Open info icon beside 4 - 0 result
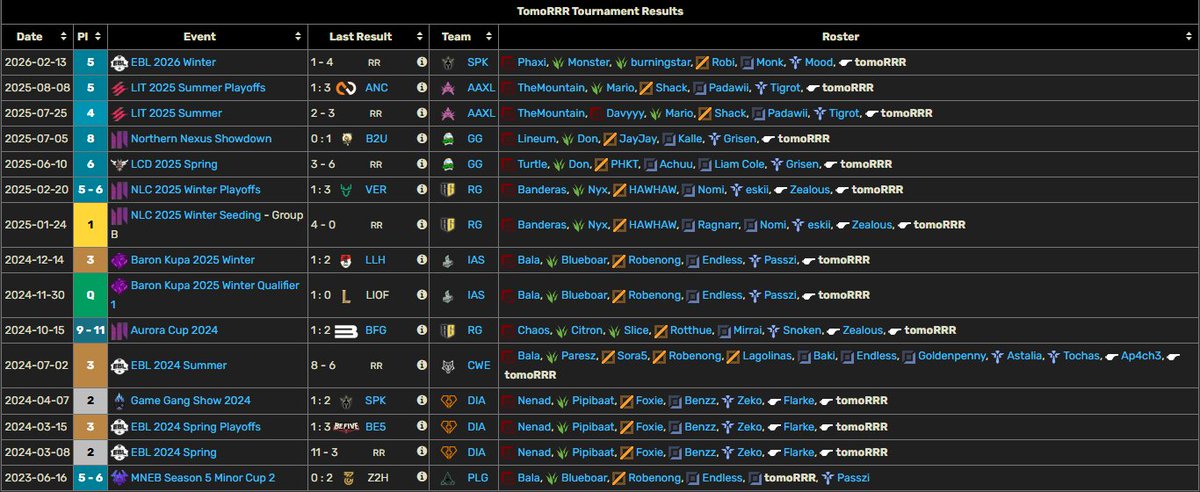The height and width of the screenshot is (492, 1200). click(421, 225)
